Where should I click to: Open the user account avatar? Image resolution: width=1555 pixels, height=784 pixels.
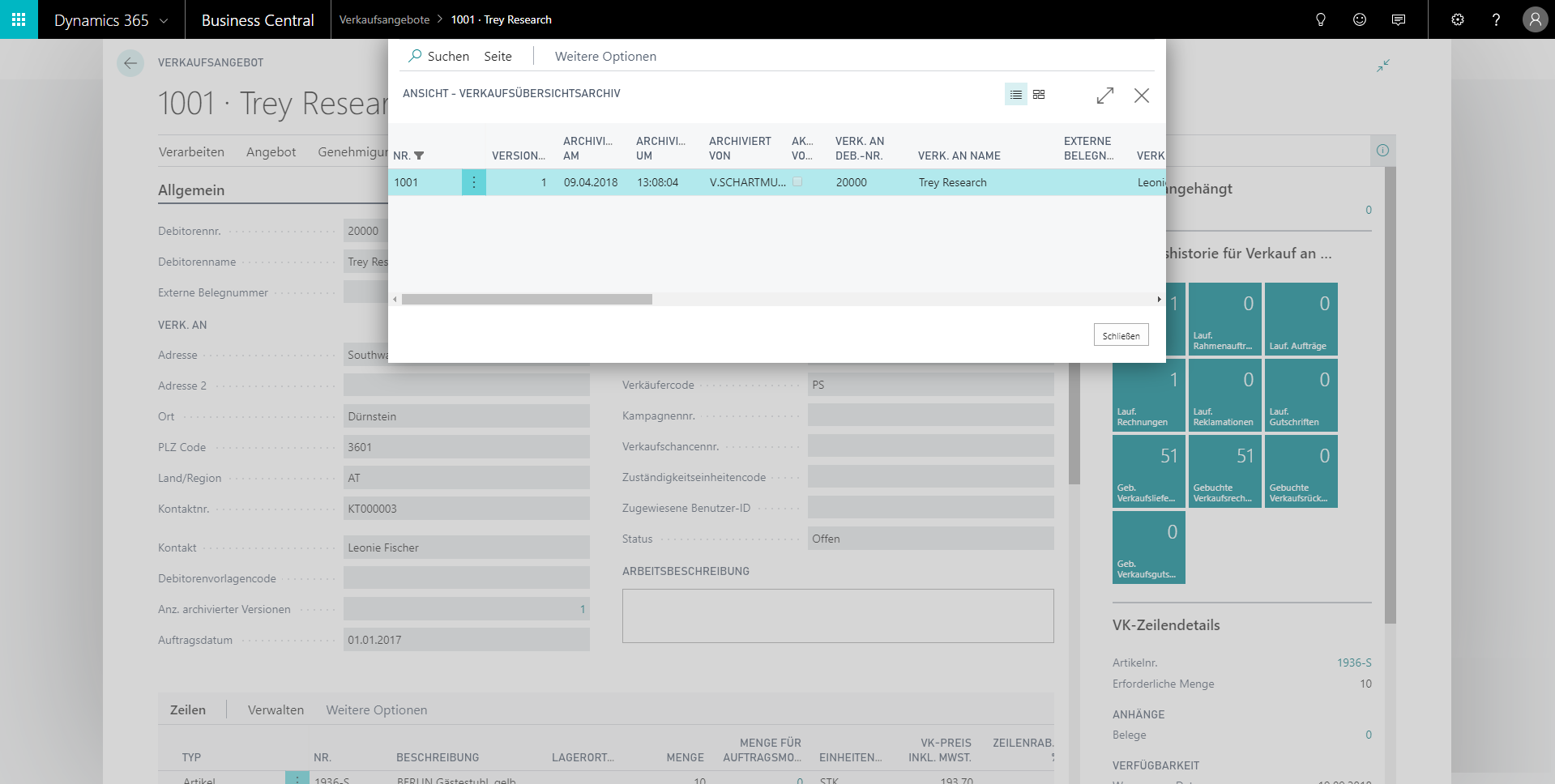[1535, 19]
